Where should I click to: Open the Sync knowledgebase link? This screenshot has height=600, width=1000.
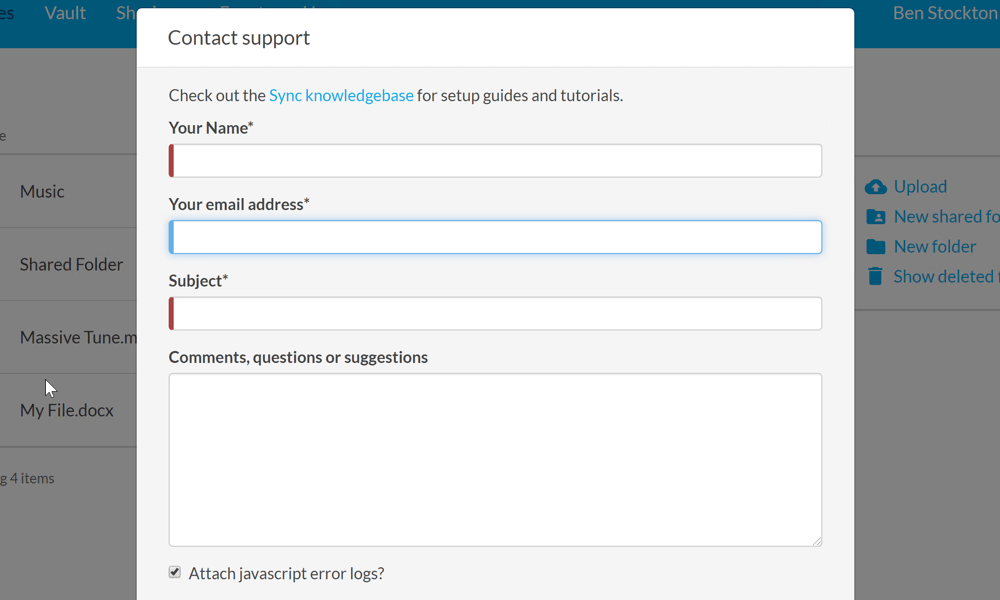pyautogui.click(x=341, y=96)
